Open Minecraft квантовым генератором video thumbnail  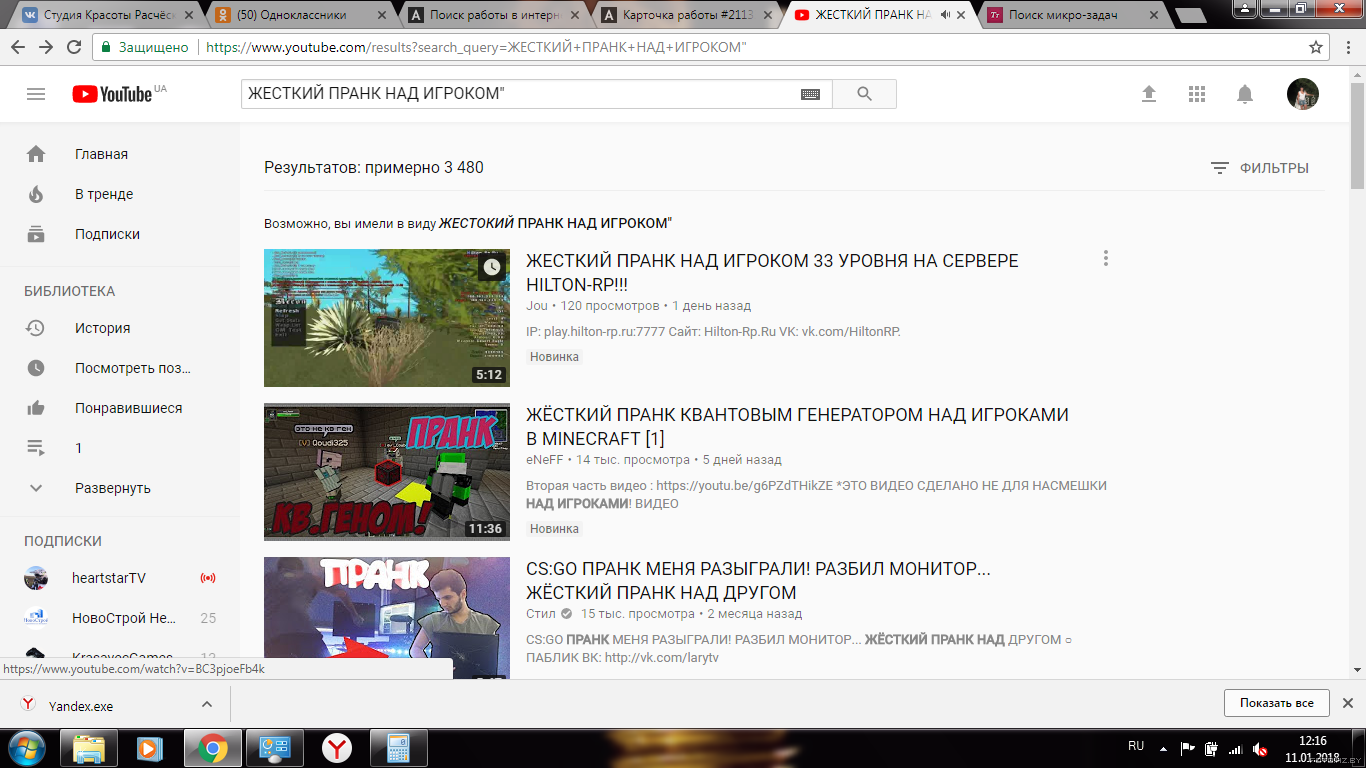click(387, 472)
